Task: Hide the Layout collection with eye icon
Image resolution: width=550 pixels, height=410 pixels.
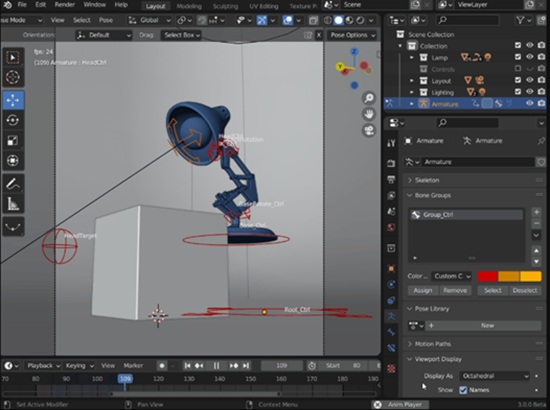Action: [530, 80]
